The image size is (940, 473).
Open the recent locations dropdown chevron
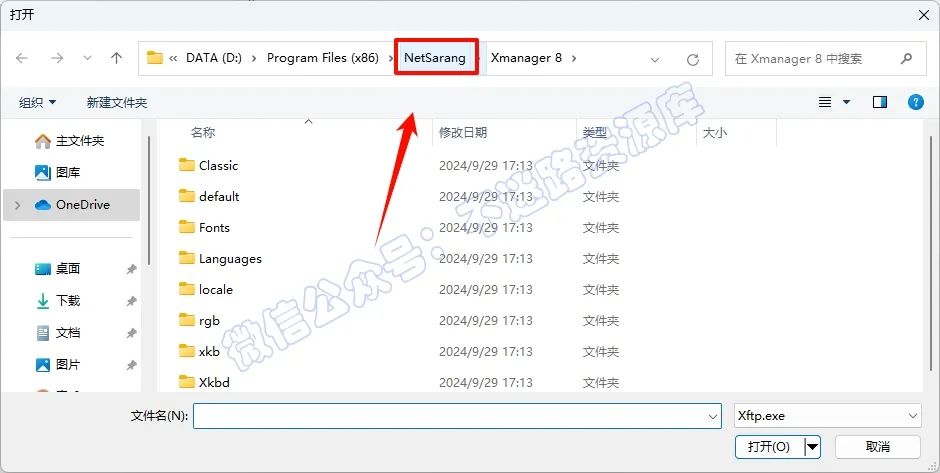[x=88, y=58]
